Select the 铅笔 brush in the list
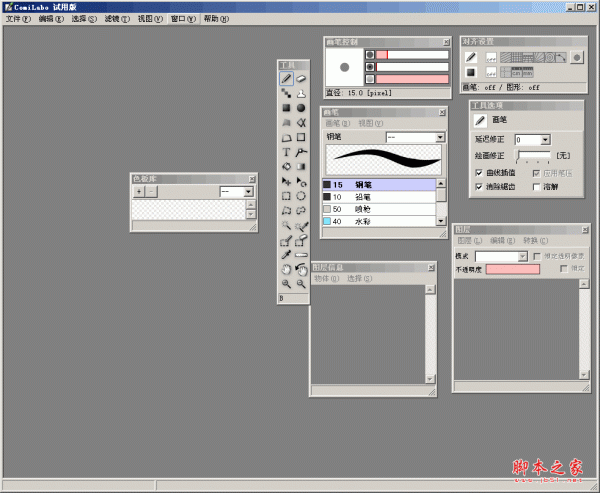Screen dimensions: 600x493 (x=363, y=198)
